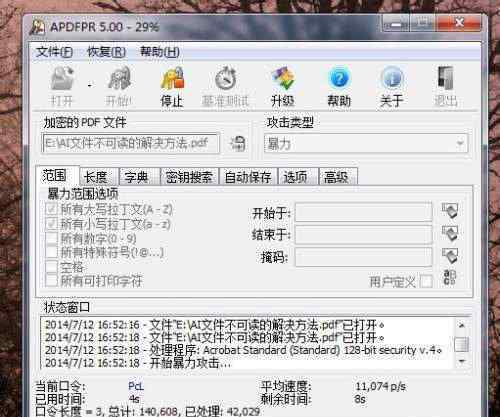
Task: Enable 所有数字(0 - 9) checkbox
Action: (52, 238)
